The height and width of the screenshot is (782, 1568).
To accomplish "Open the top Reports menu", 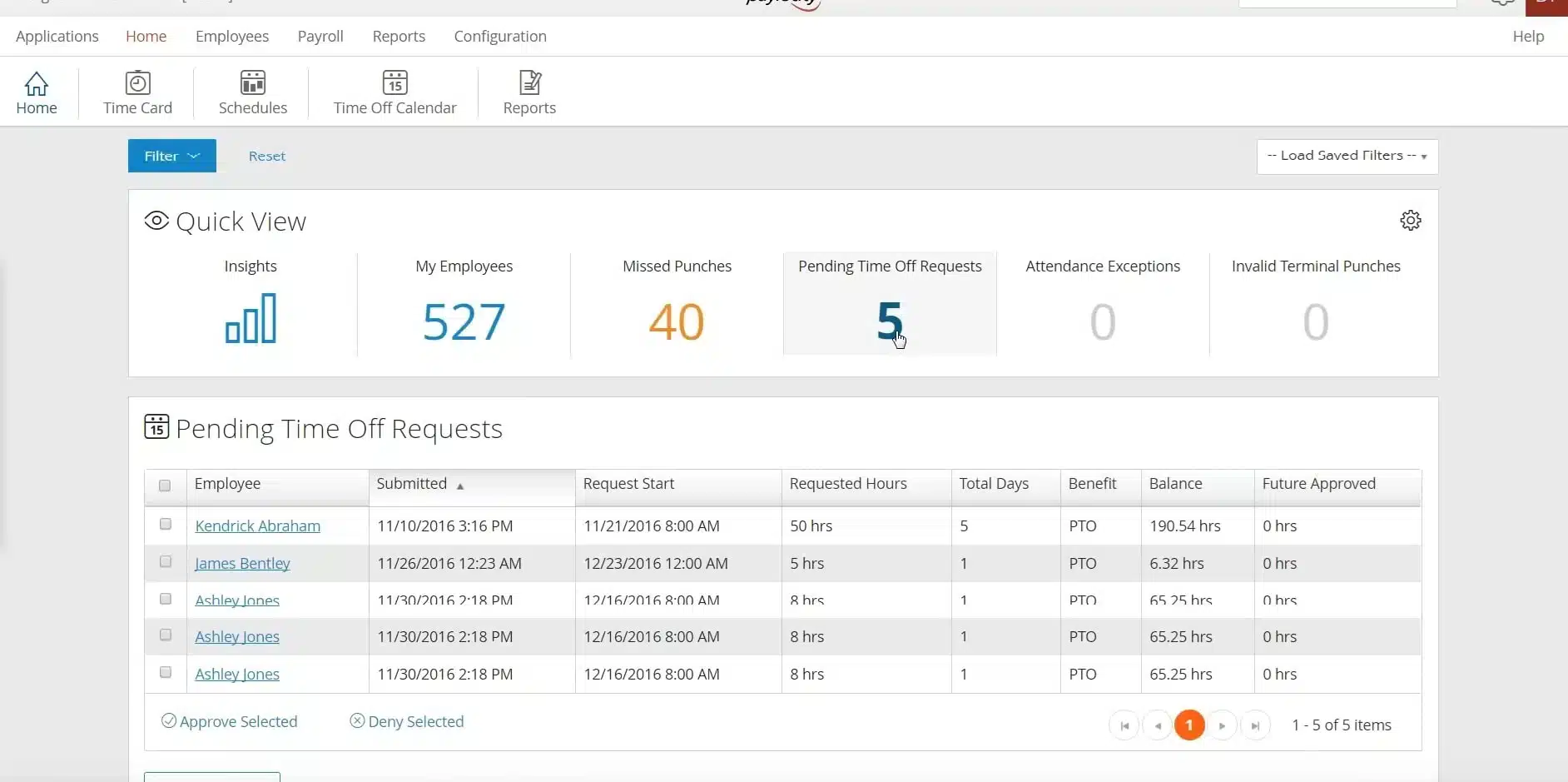I will (399, 37).
